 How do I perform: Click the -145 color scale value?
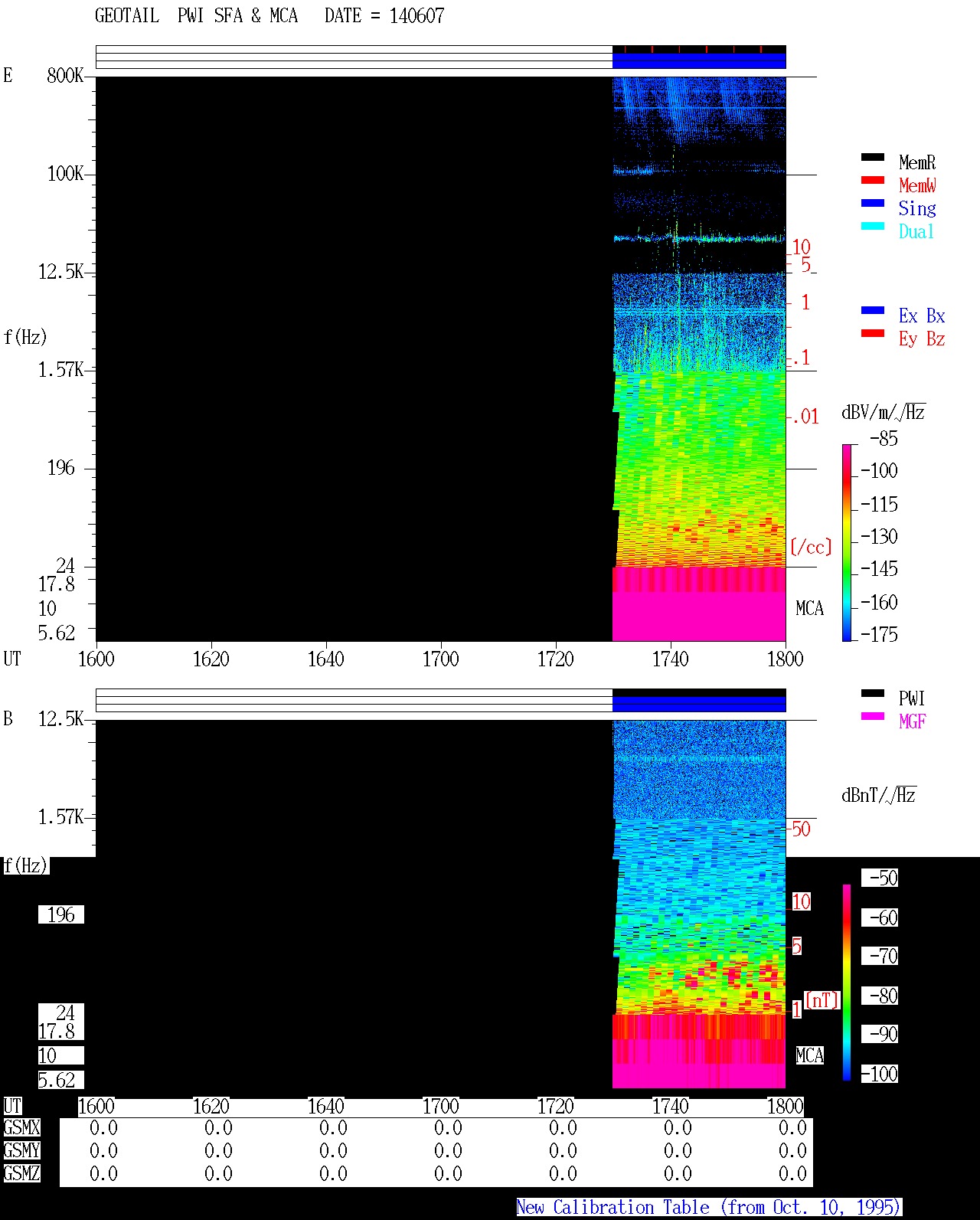(879, 568)
